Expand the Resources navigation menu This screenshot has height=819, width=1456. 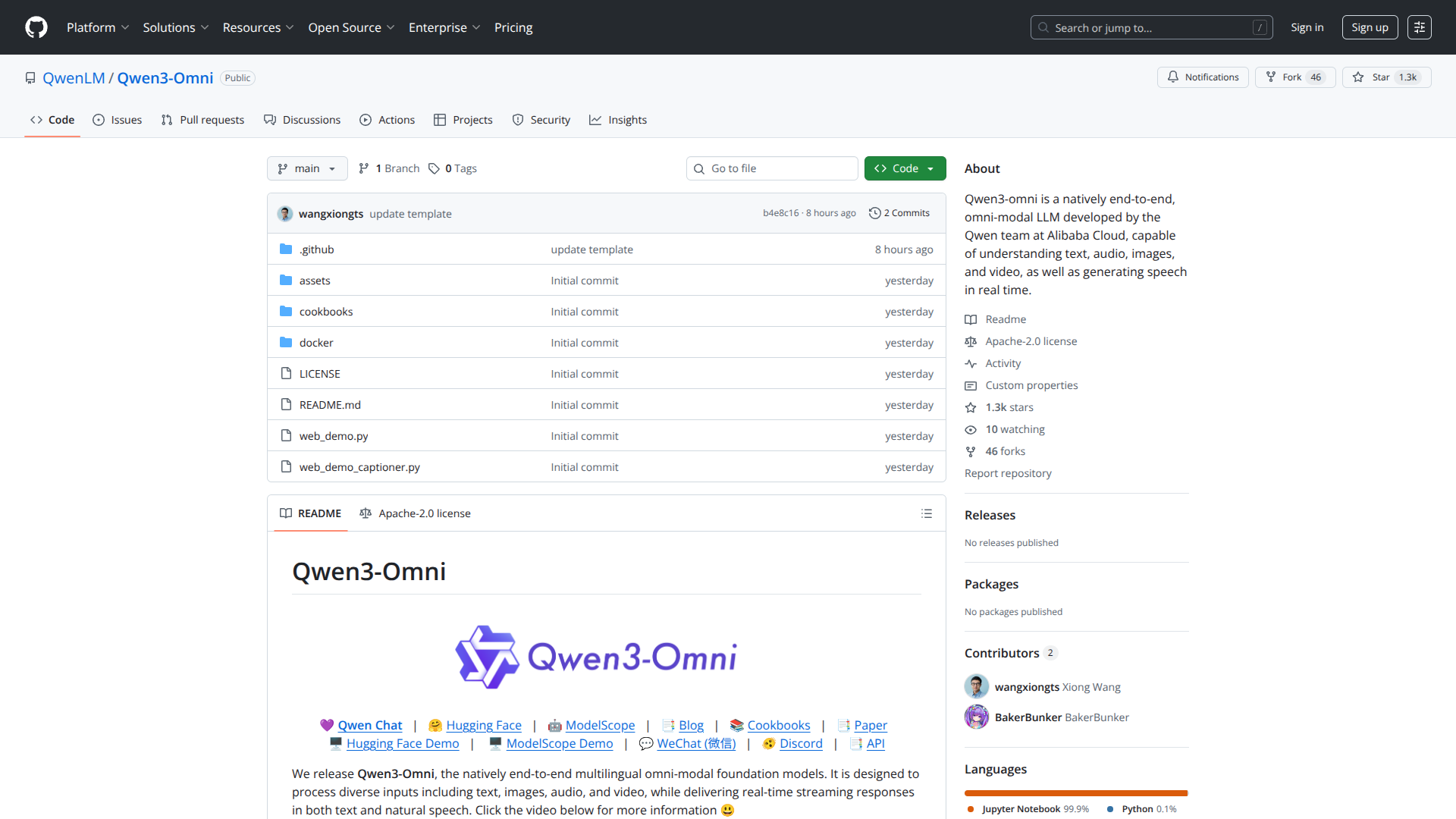[258, 27]
